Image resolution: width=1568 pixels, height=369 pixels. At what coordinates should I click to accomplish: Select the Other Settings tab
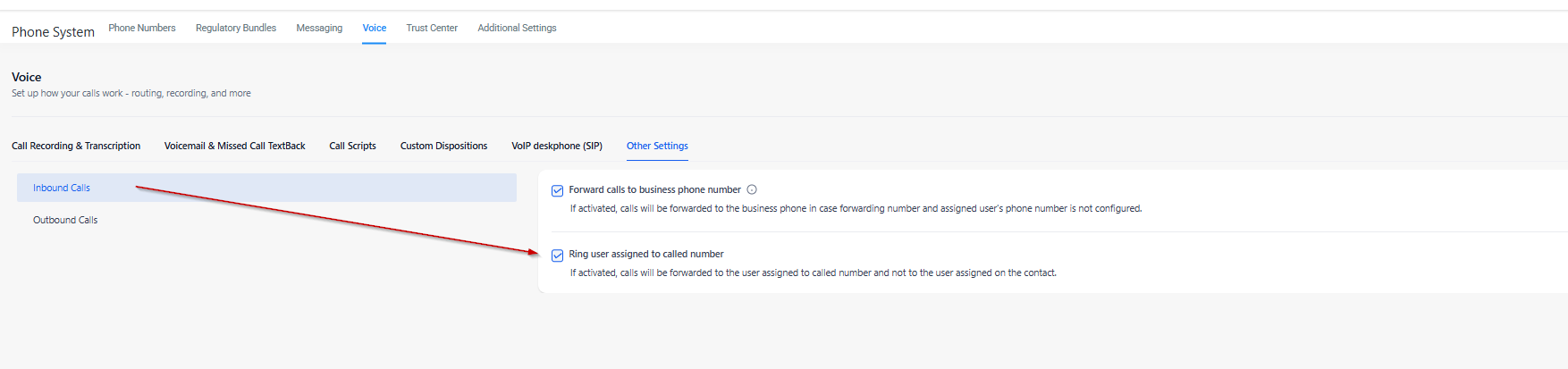657,146
